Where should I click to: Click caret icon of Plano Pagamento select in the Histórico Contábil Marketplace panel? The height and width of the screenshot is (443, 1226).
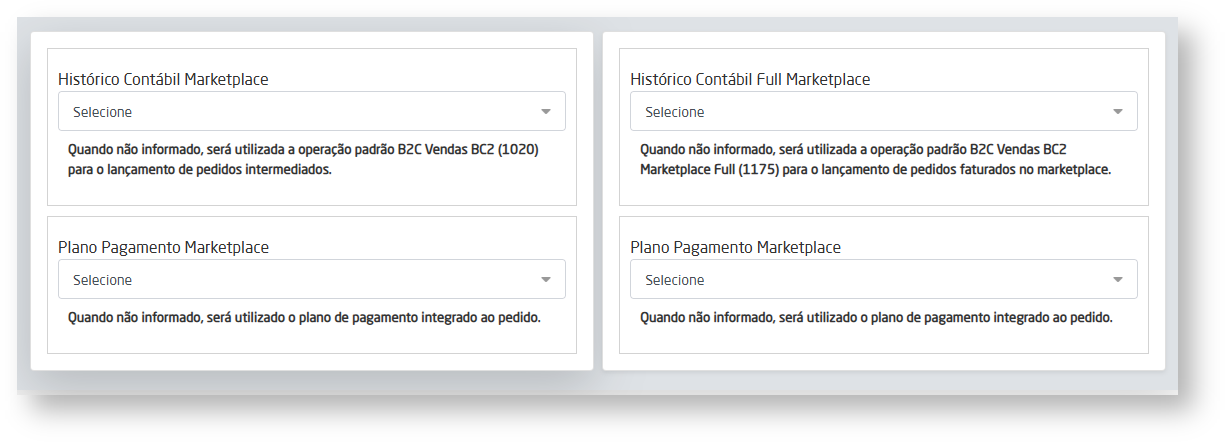(x=546, y=280)
